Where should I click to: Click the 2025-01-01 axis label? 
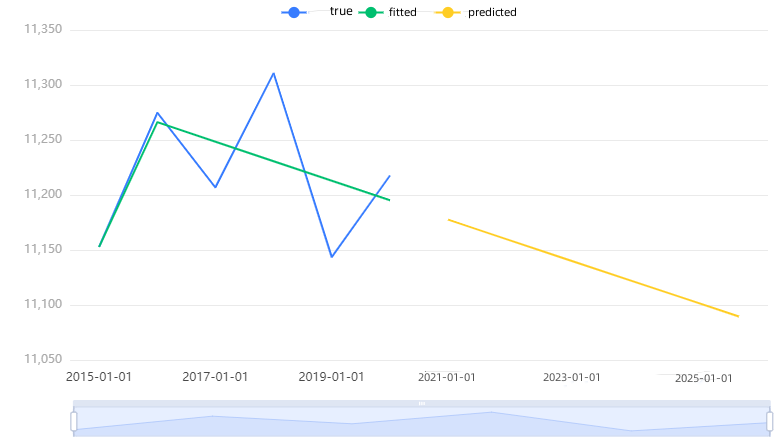[704, 378]
